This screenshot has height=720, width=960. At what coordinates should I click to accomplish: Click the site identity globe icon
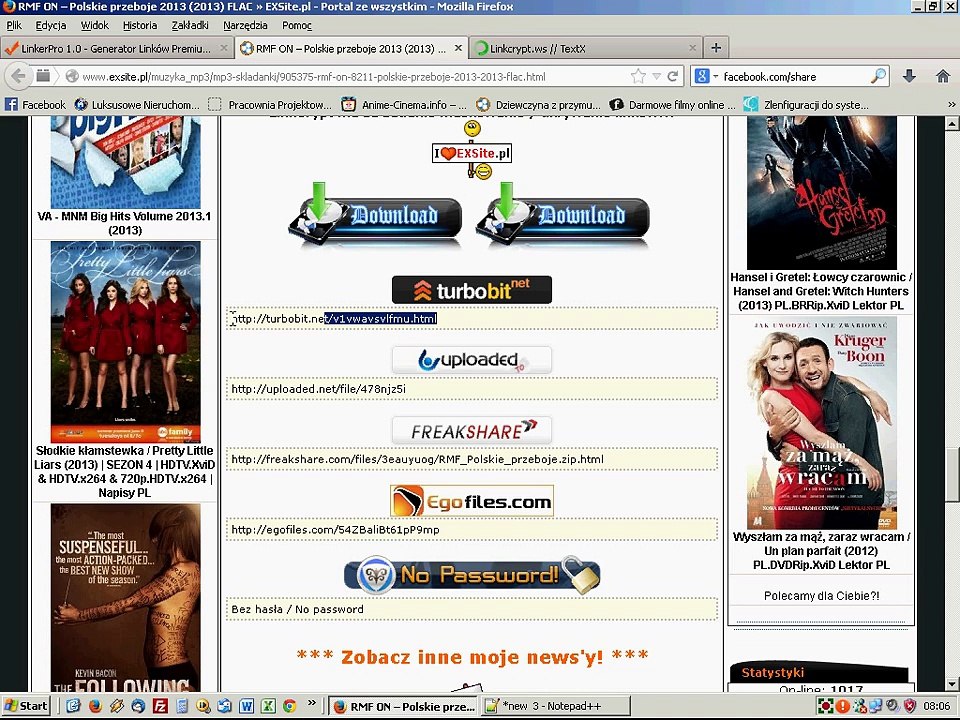pyautogui.click(x=72, y=77)
